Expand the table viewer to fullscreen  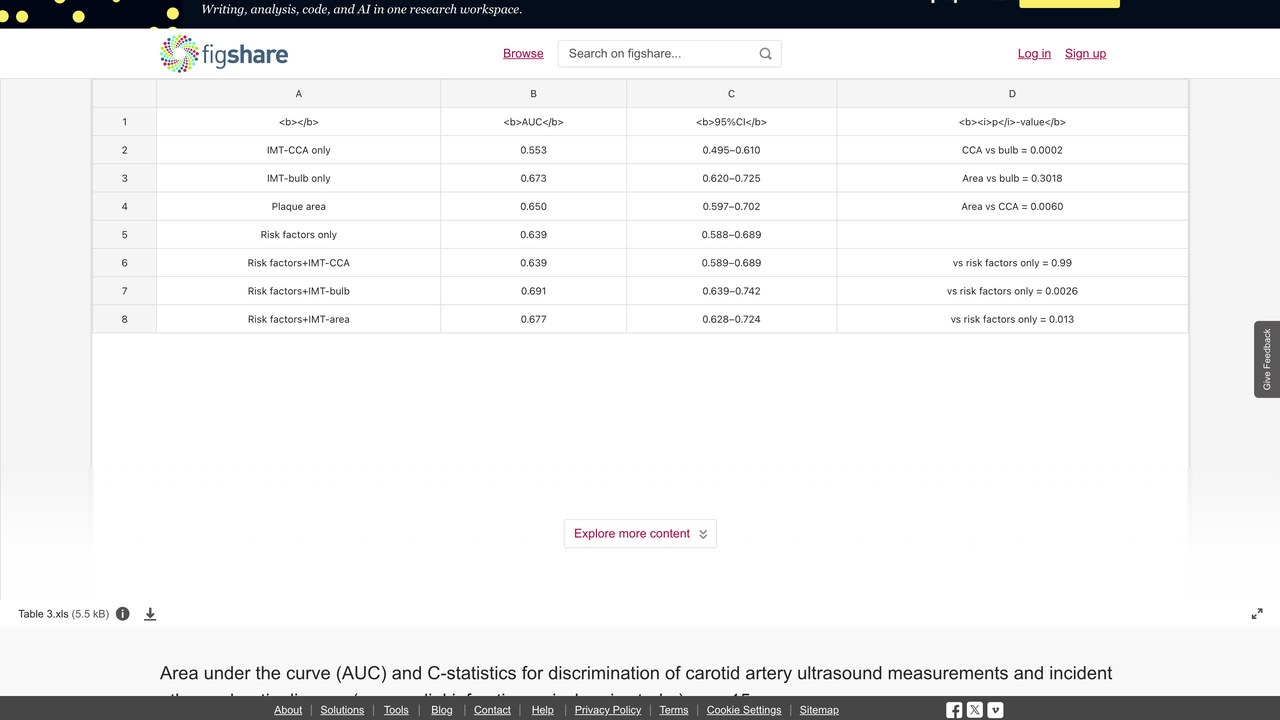tap(1257, 614)
